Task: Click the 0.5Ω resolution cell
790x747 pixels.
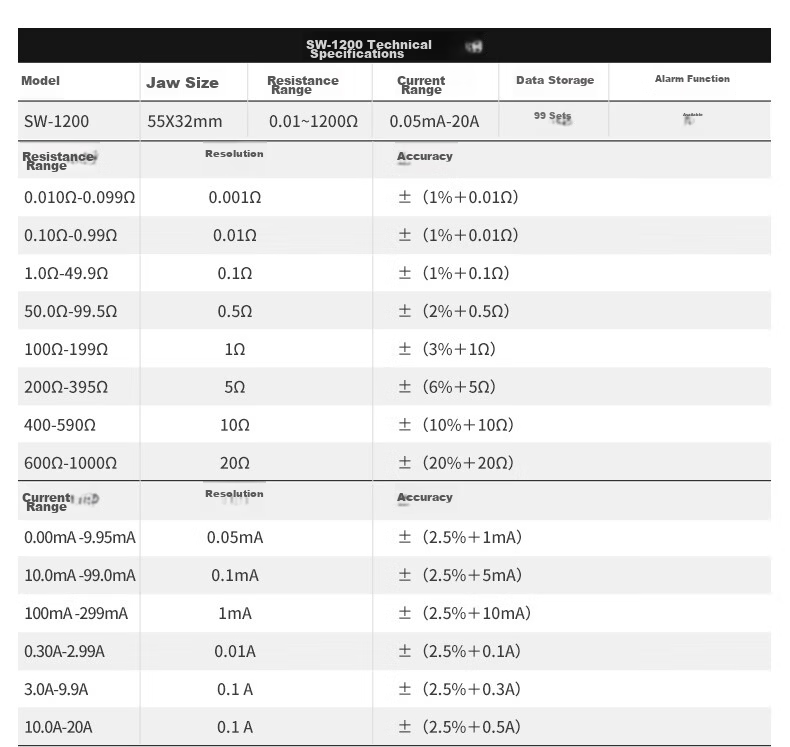Action: pyautogui.click(x=235, y=311)
